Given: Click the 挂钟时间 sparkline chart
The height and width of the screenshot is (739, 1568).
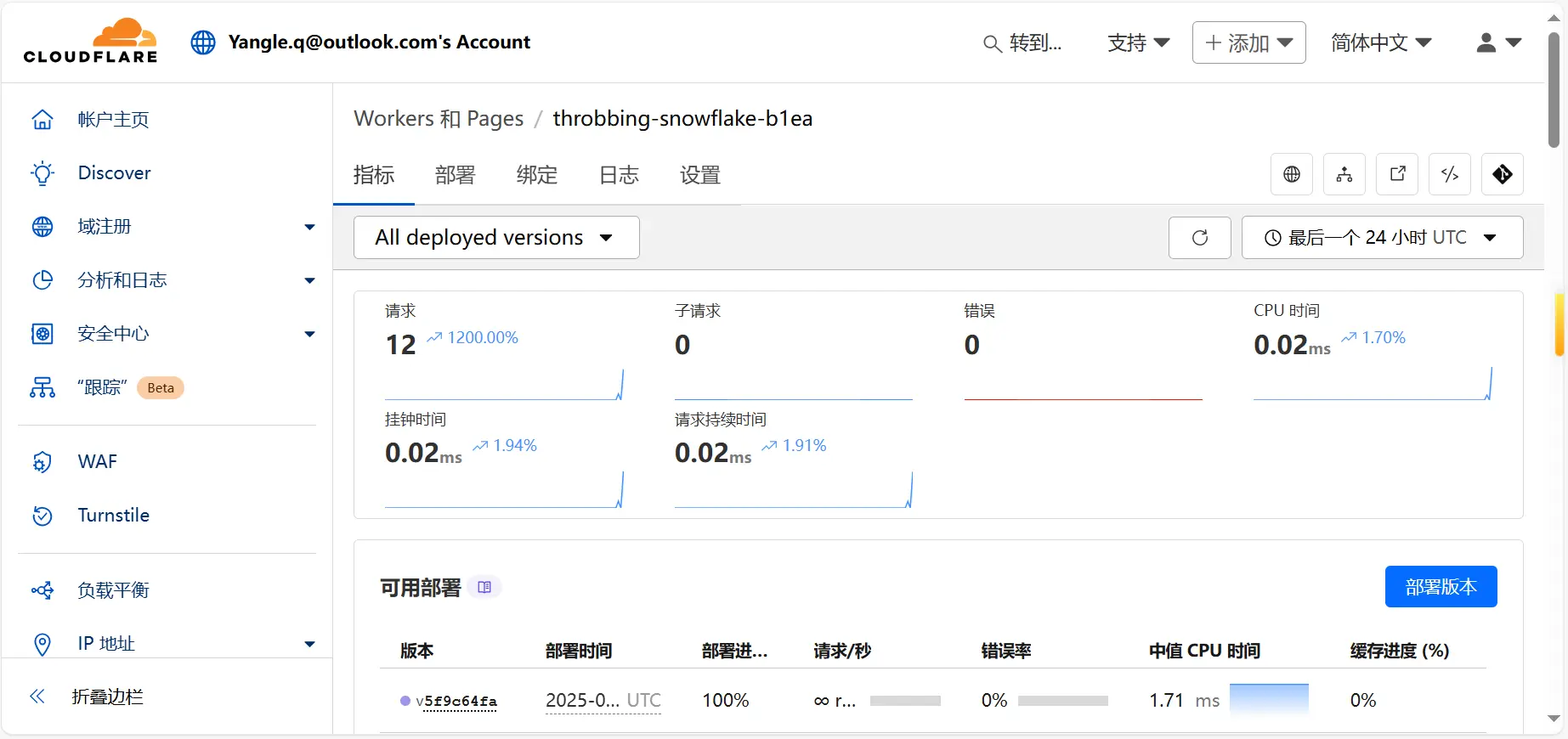Looking at the screenshot, I should pyautogui.click(x=505, y=492).
